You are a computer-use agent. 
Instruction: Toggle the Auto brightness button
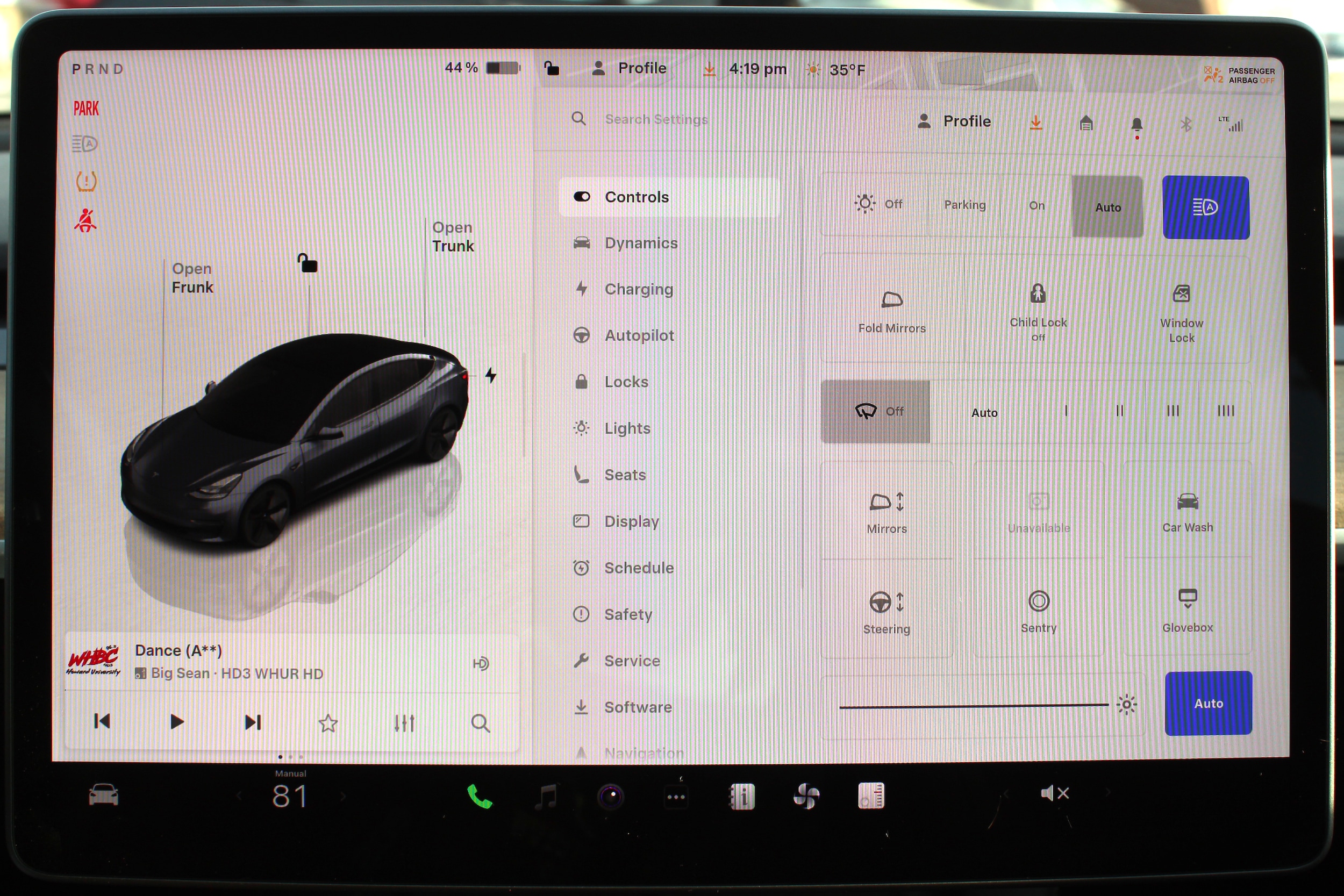1208,703
